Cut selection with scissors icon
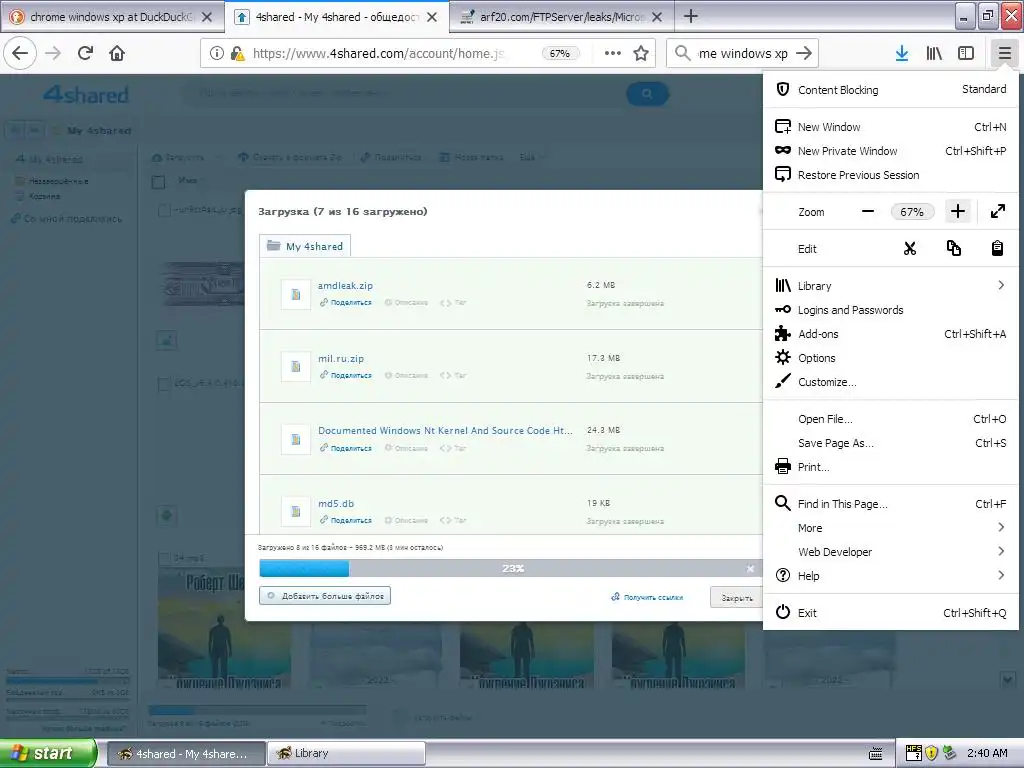The height and width of the screenshot is (768, 1024). [910, 249]
